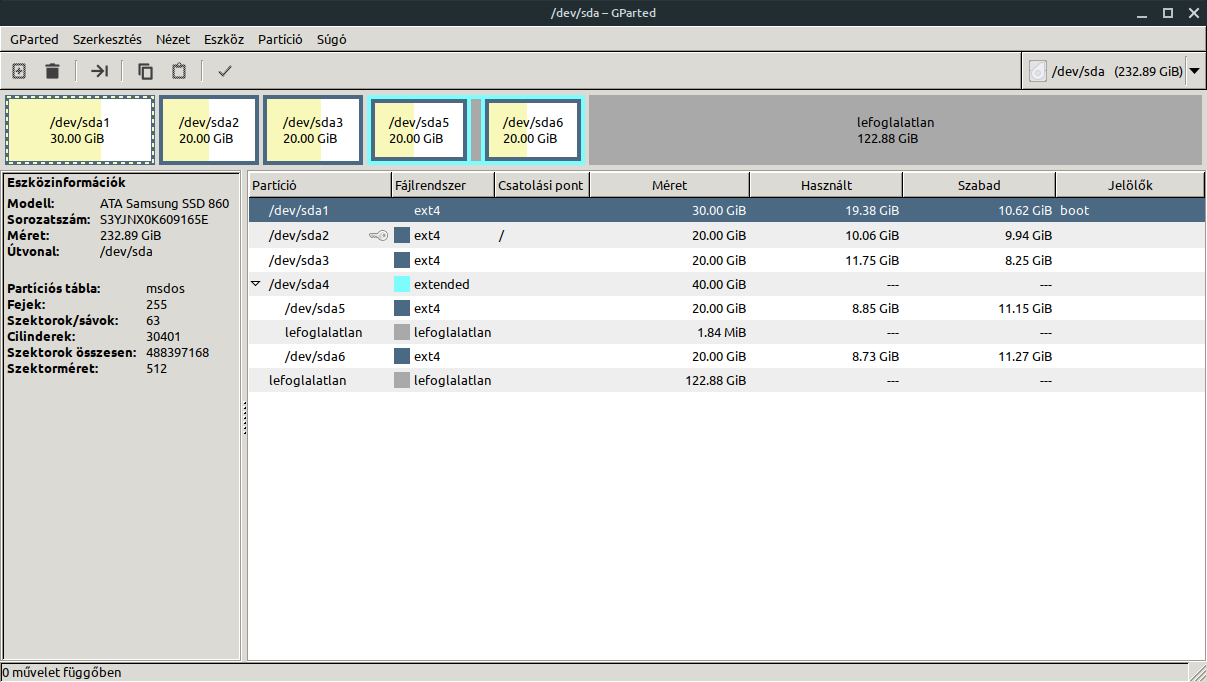
Task: Click the boot flag of /dev/sda1
Action: [x=1074, y=211]
